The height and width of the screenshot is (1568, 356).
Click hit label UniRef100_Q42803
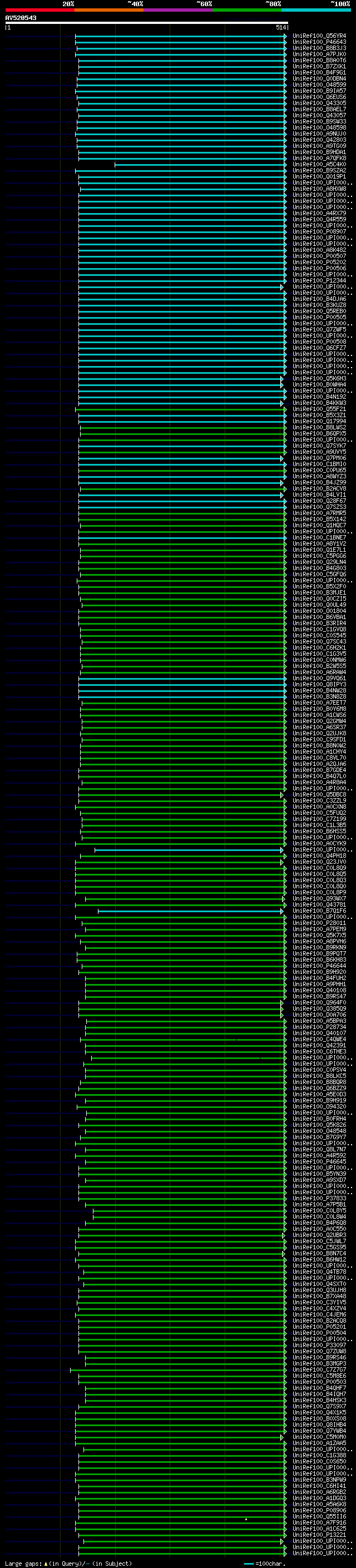319,140
